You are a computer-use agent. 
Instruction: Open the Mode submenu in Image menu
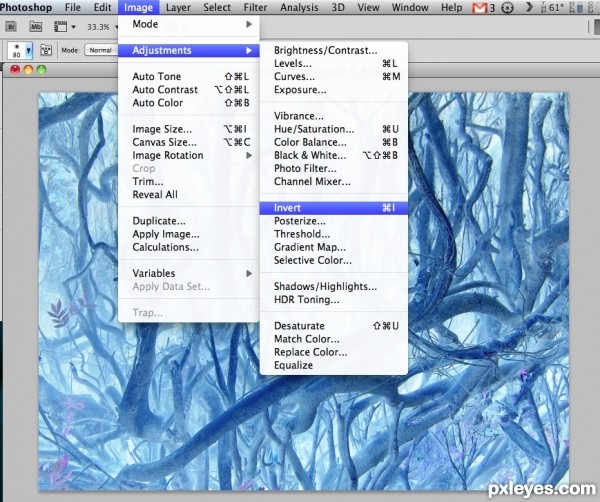189,24
